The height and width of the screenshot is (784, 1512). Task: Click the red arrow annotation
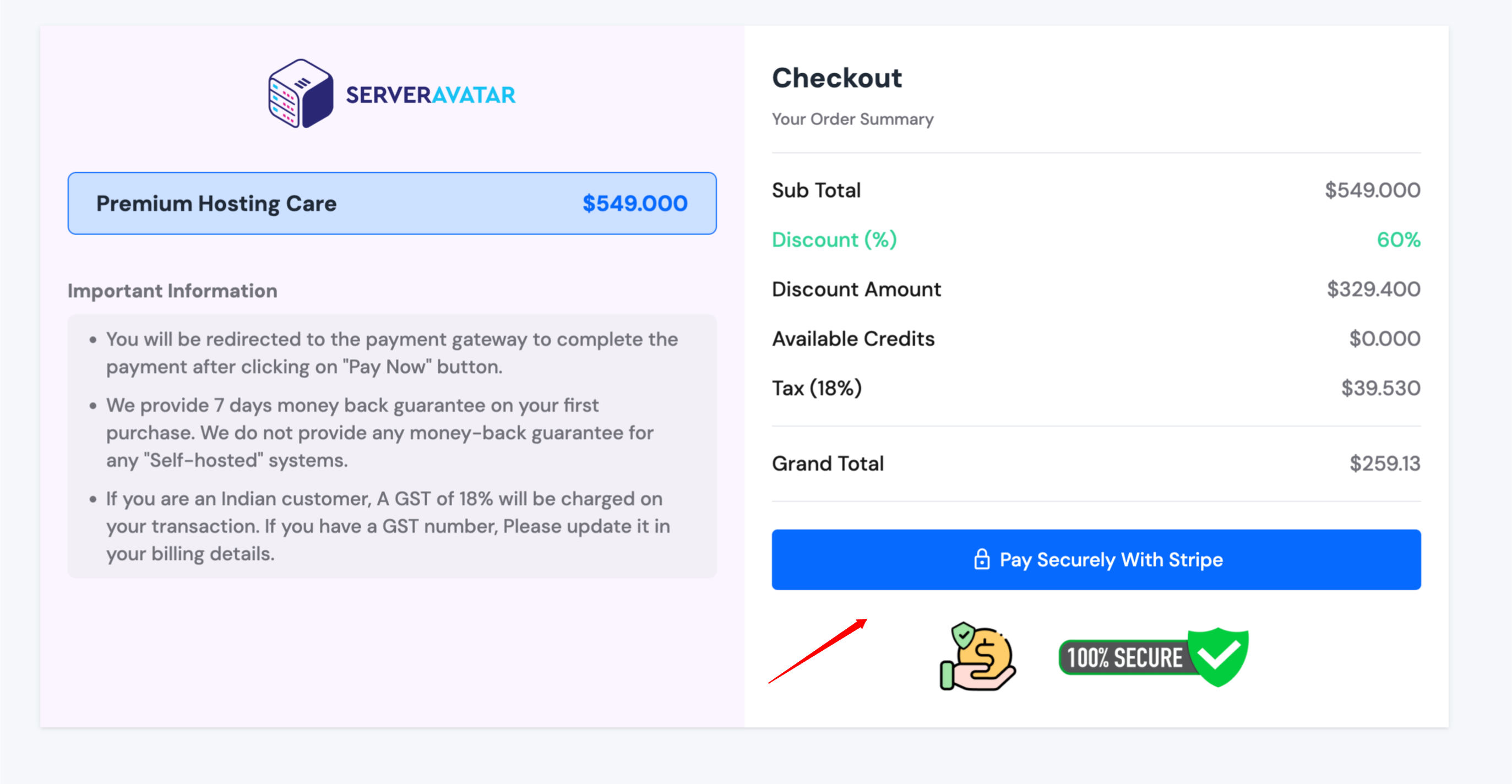tap(817, 651)
